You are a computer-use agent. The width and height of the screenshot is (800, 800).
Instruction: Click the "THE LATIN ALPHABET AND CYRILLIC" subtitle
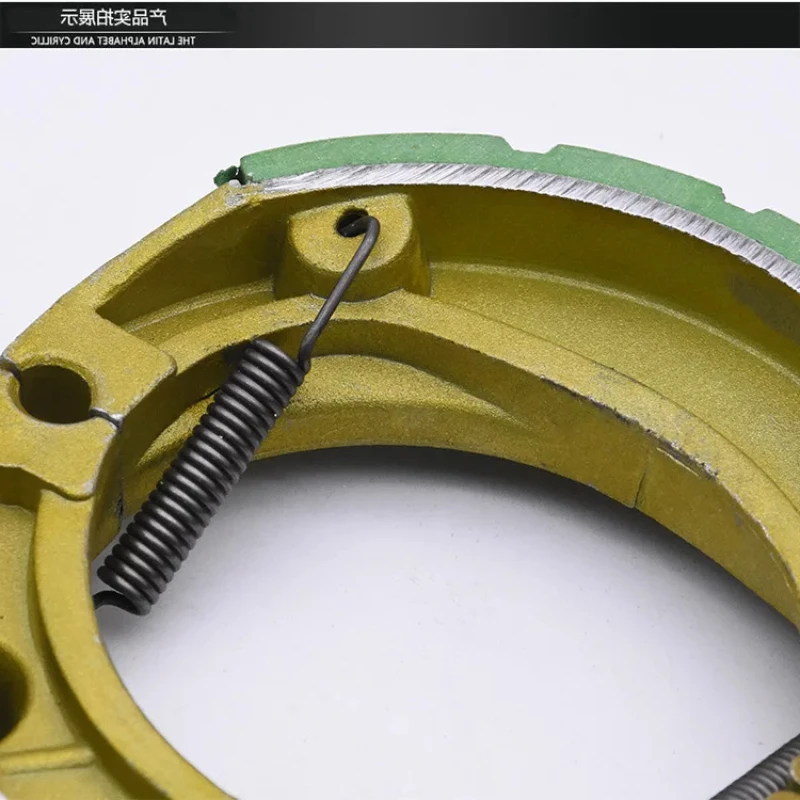click(x=113, y=41)
